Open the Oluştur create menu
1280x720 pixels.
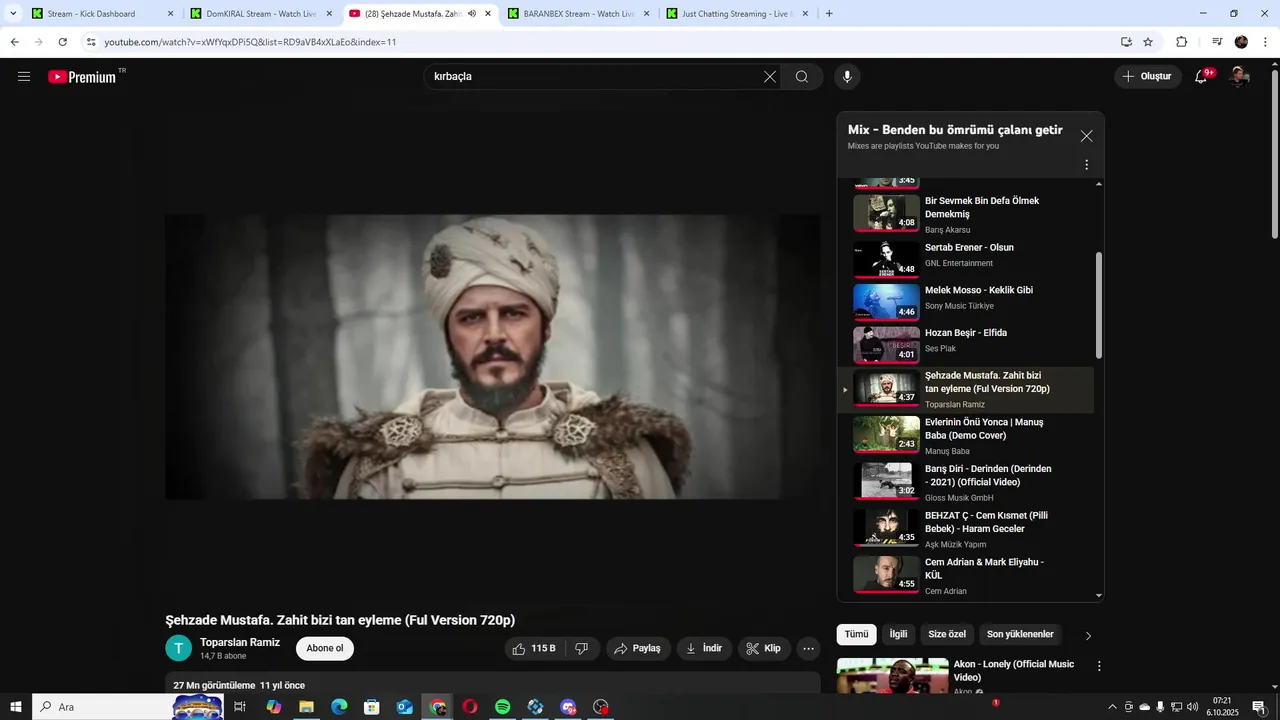point(1148,77)
